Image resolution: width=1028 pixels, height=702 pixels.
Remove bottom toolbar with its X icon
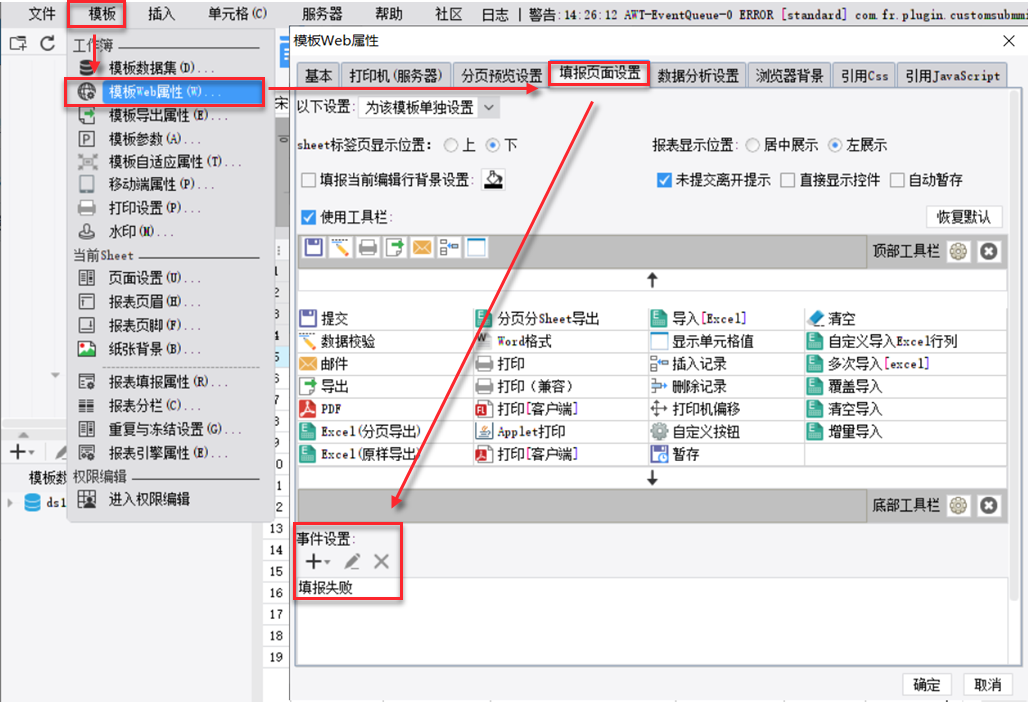coord(989,505)
